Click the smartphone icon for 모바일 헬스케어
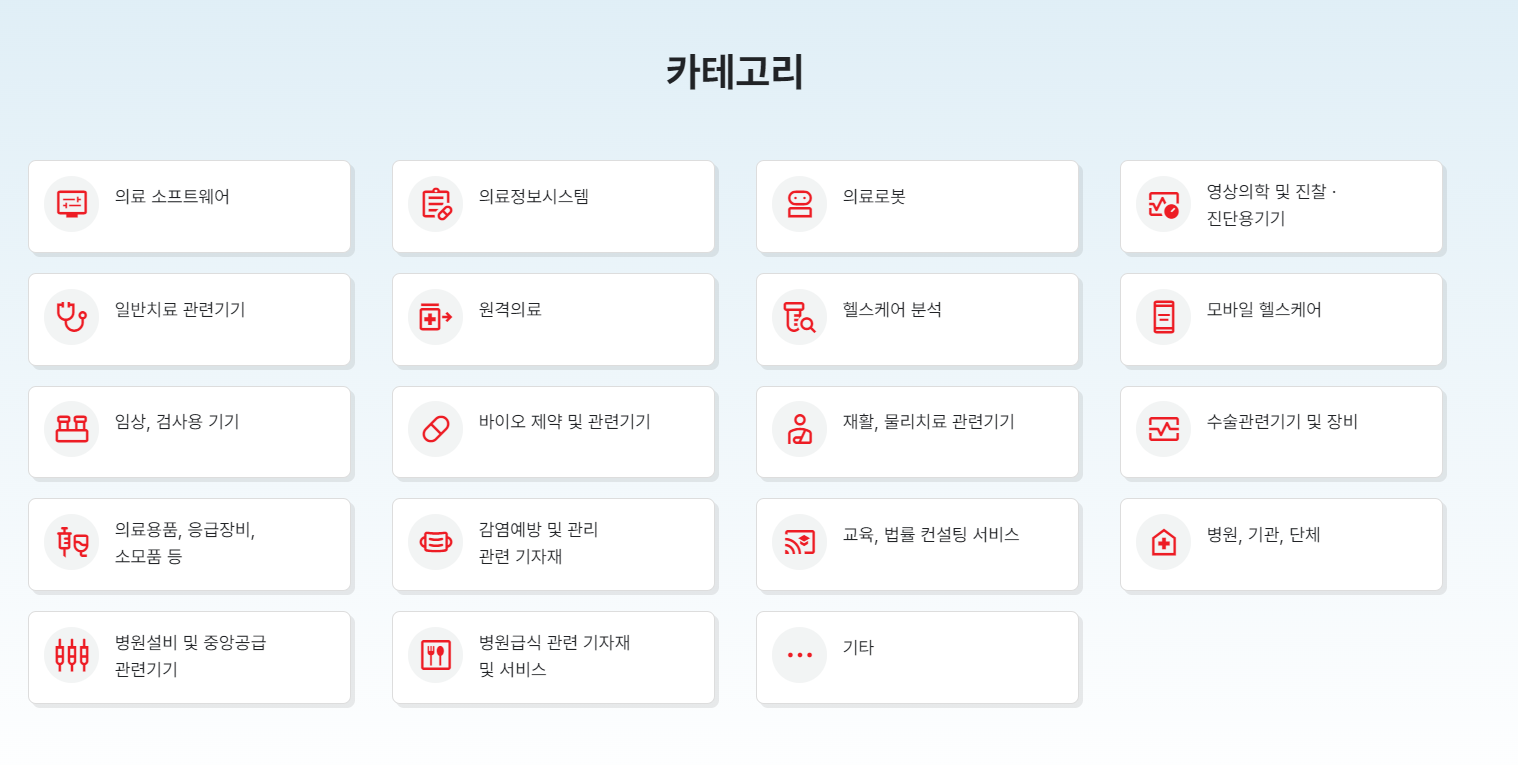Image resolution: width=1518 pixels, height=765 pixels. pos(1164,317)
